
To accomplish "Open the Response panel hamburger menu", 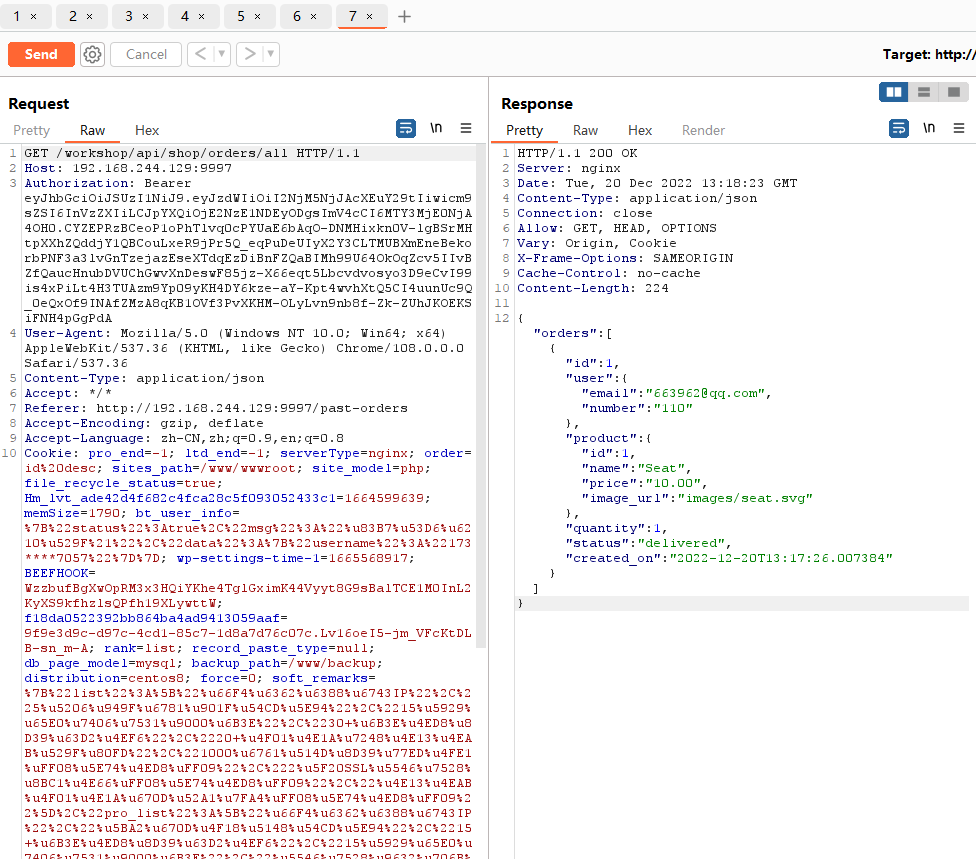I will (x=959, y=128).
